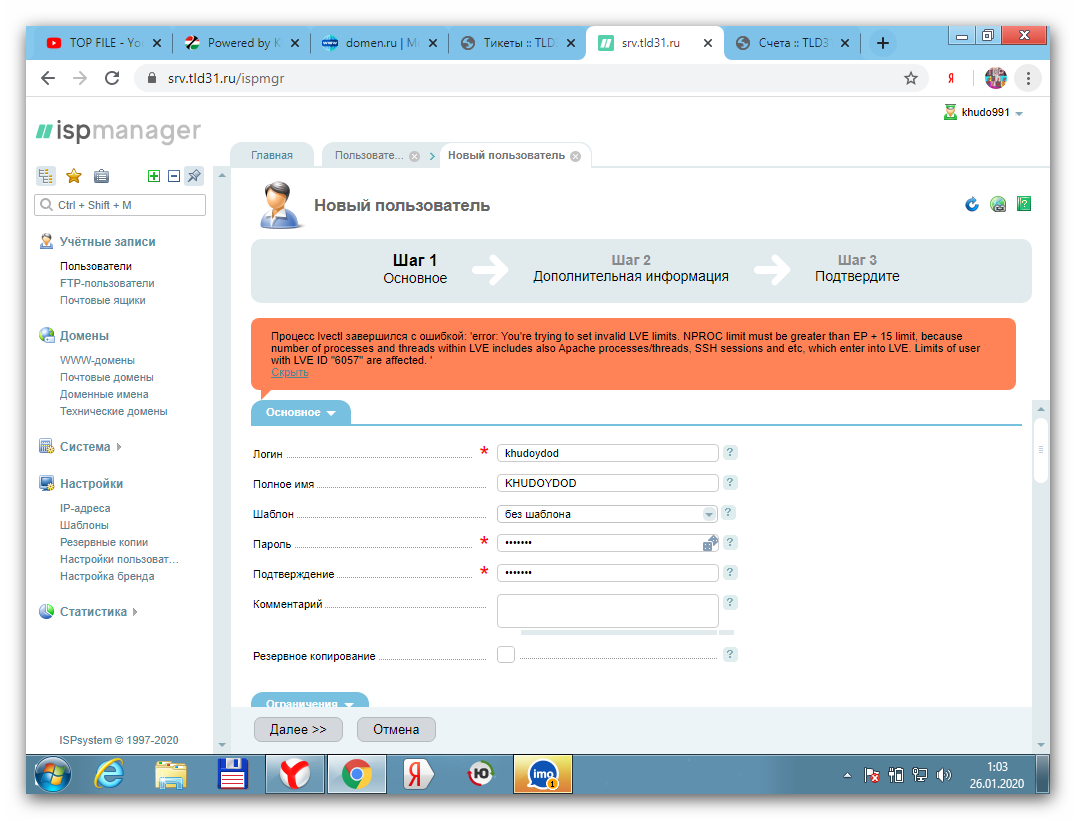Image resolution: width=1076 pixels, height=820 pixels.
Task: Toggle the pin menu icon in sidebar
Action: pos(194,176)
